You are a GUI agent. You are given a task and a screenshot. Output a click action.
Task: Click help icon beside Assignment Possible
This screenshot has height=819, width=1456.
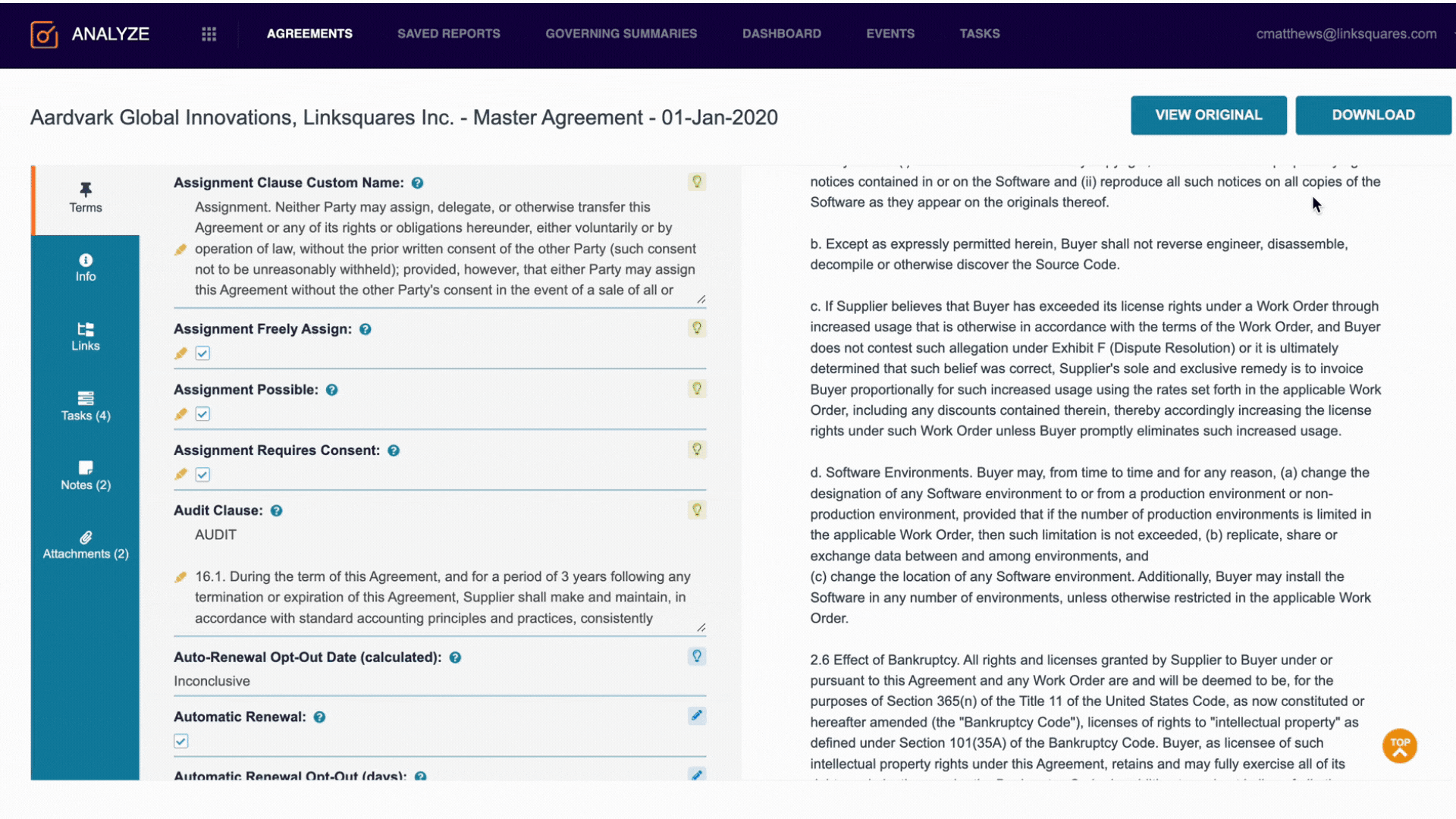332,390
